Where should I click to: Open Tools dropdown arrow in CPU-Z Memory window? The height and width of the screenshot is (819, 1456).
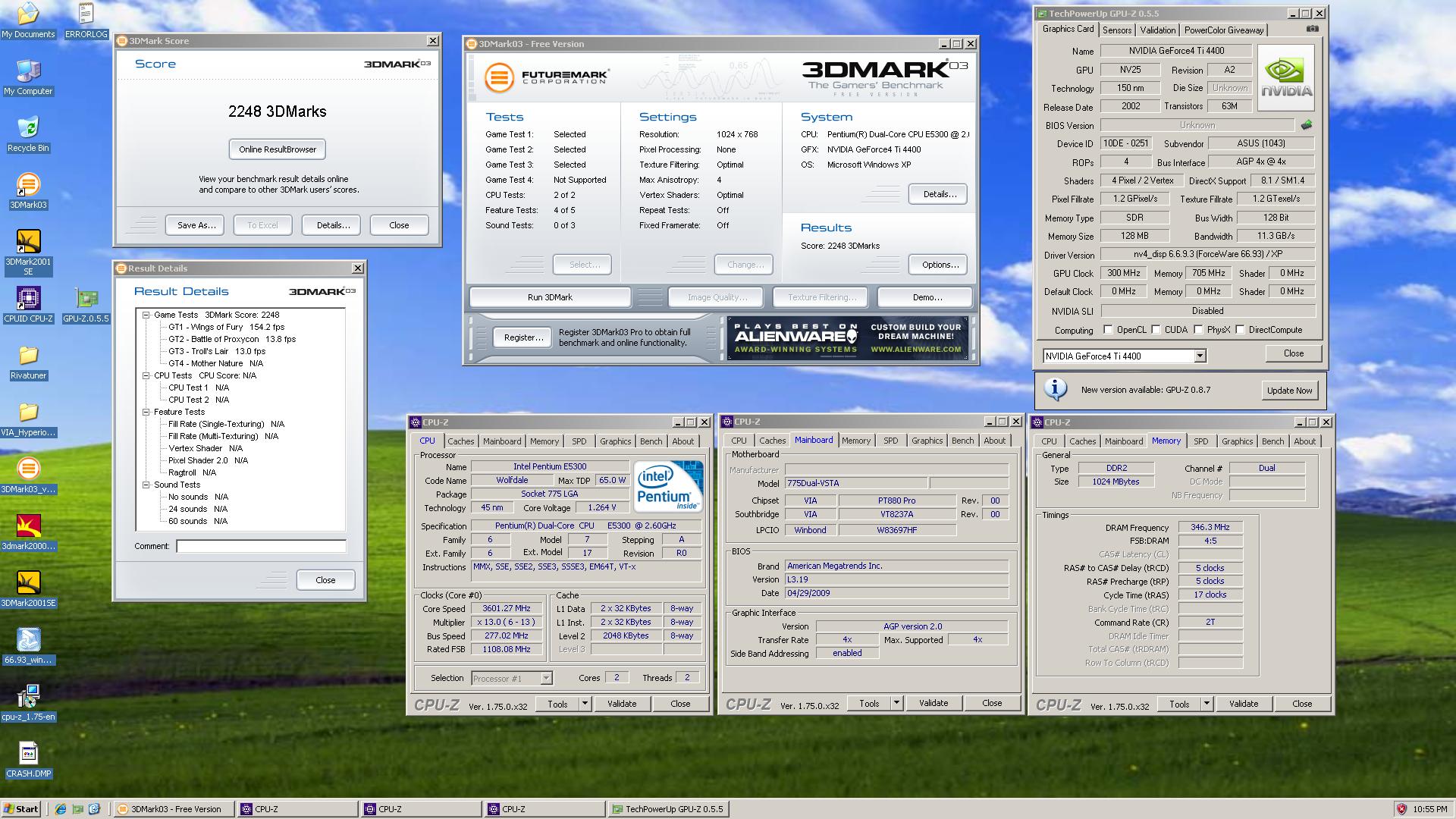click(1207, 704)
